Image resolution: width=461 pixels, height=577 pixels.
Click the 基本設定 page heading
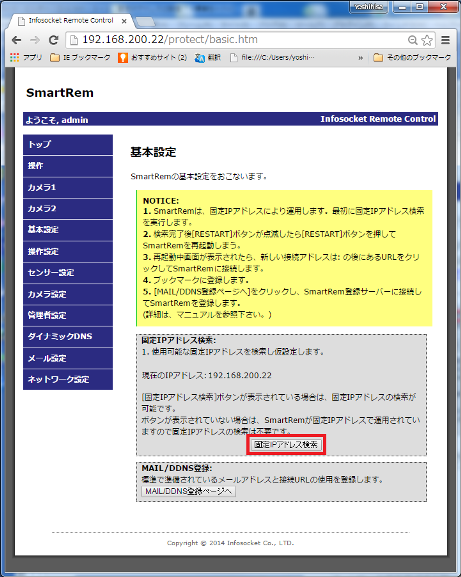point(153,152)
